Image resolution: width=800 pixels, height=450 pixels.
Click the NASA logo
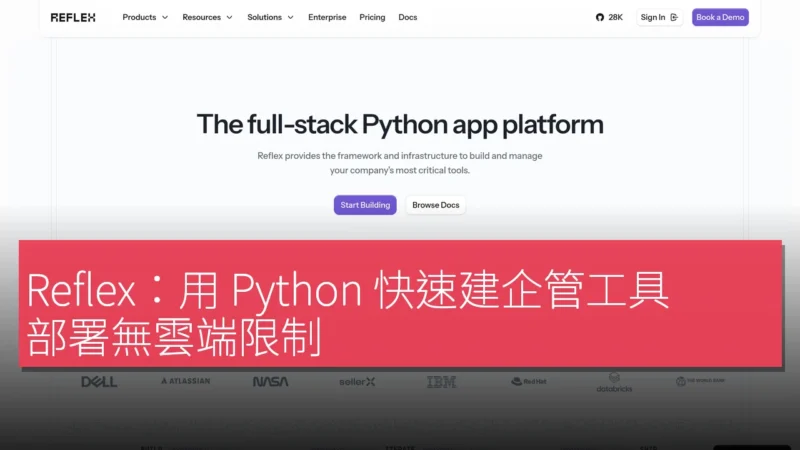pos(270,382)
